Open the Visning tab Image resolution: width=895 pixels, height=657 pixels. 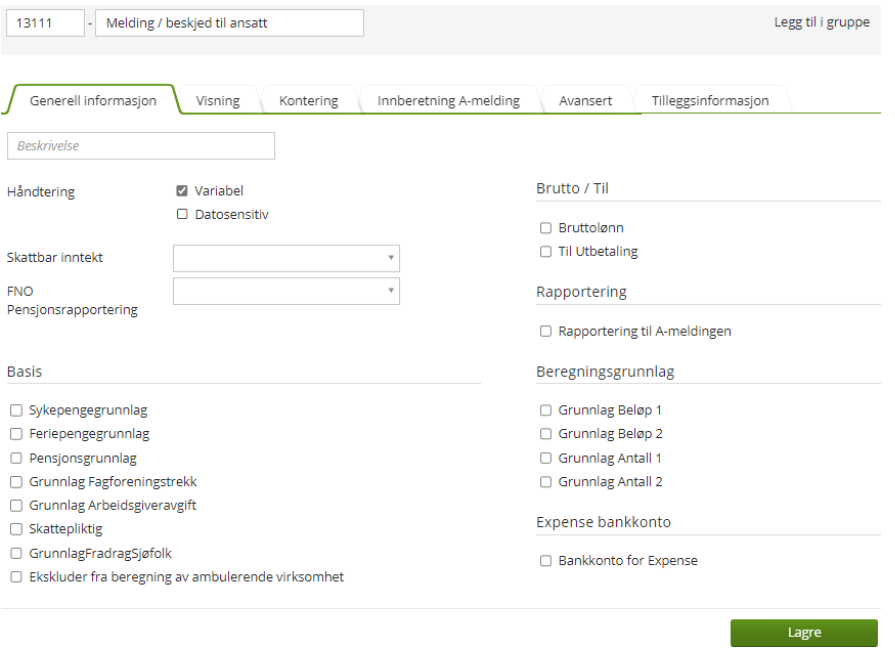click(218, 100)
